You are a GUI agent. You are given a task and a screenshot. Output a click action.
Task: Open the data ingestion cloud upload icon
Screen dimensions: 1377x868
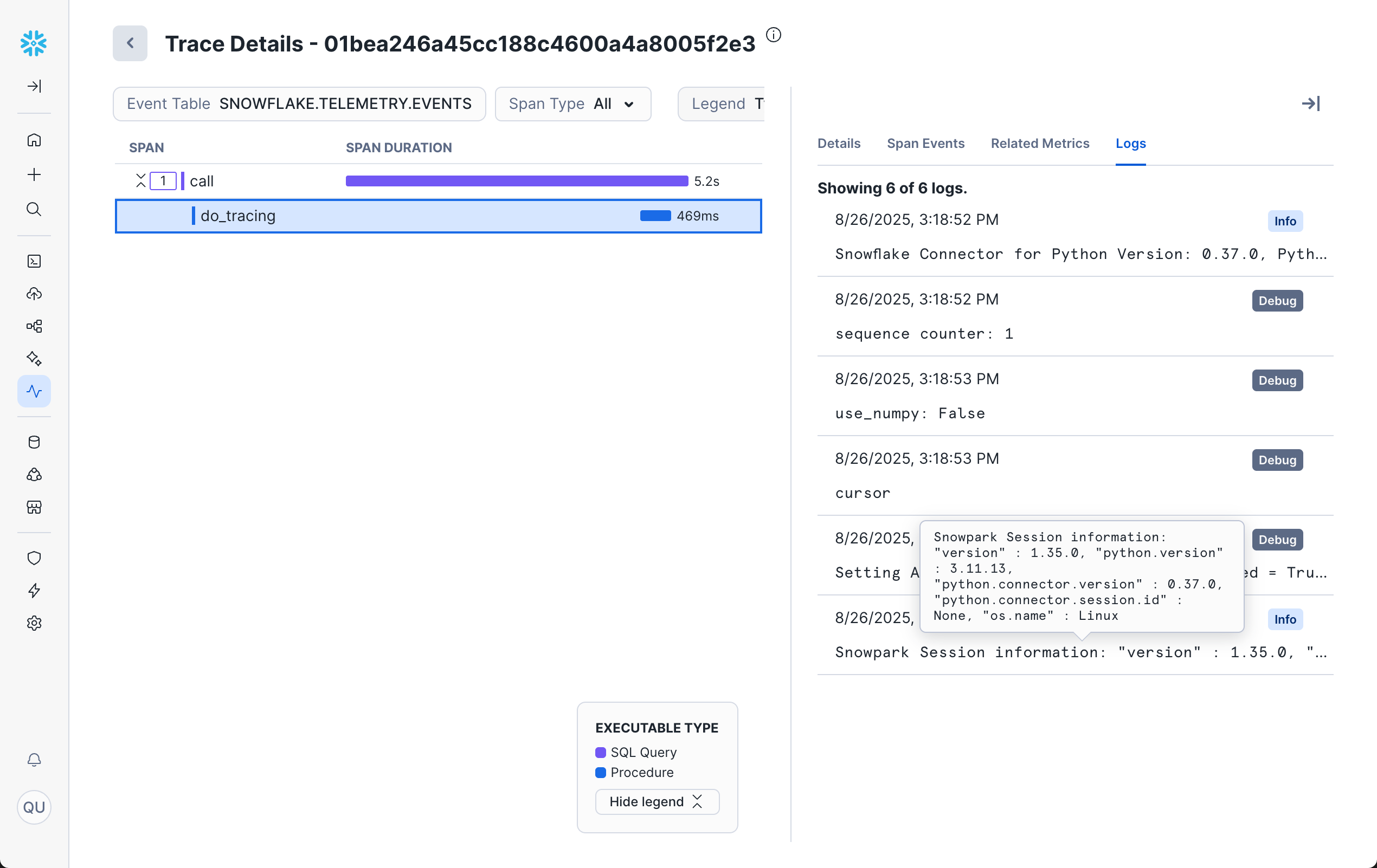[34, 294]
